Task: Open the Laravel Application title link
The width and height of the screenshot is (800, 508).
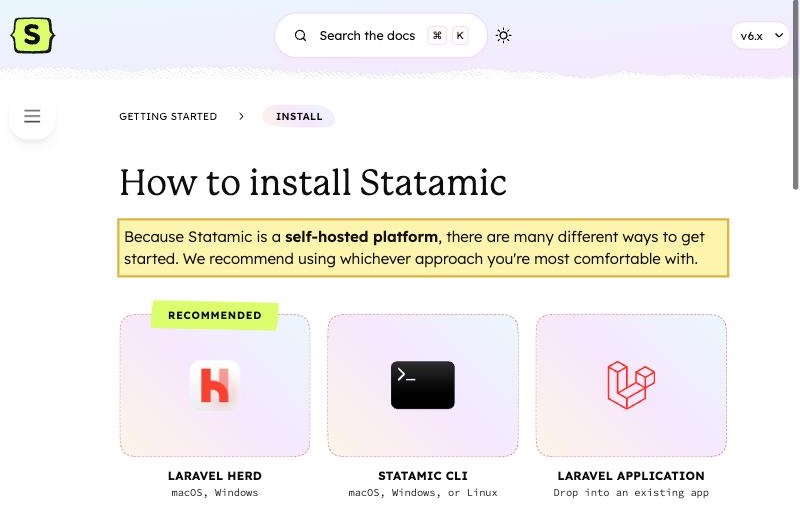Action: click(x=631, y=476)
